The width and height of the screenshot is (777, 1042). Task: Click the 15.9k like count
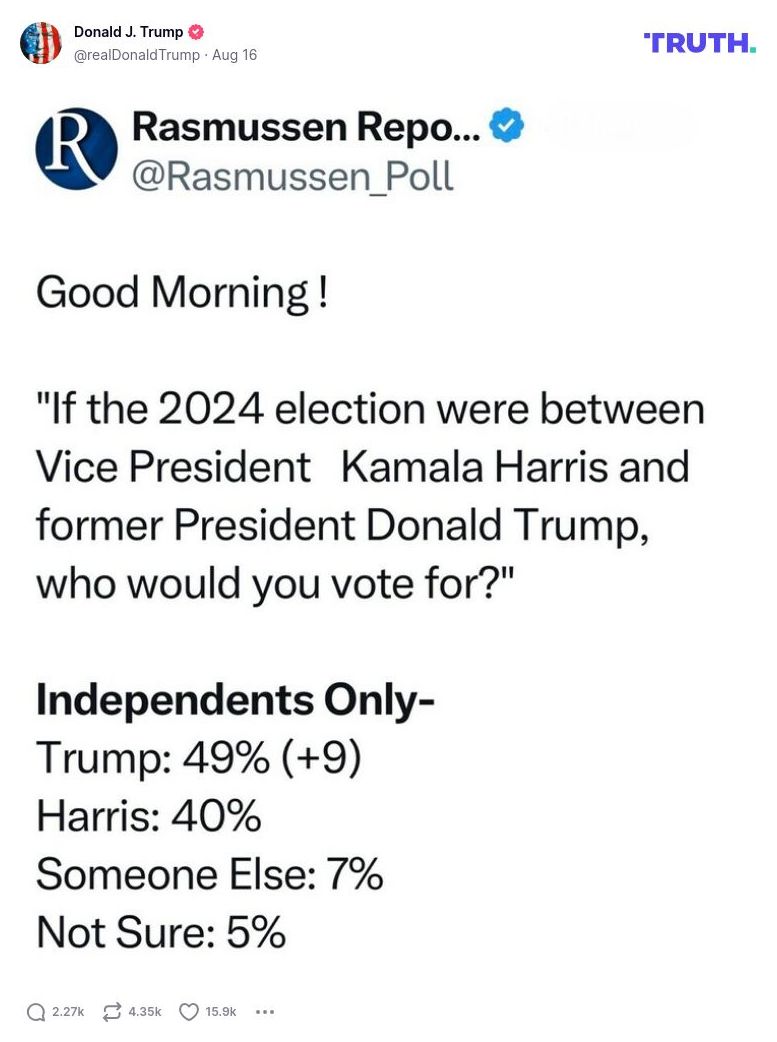pos(219,1012)
